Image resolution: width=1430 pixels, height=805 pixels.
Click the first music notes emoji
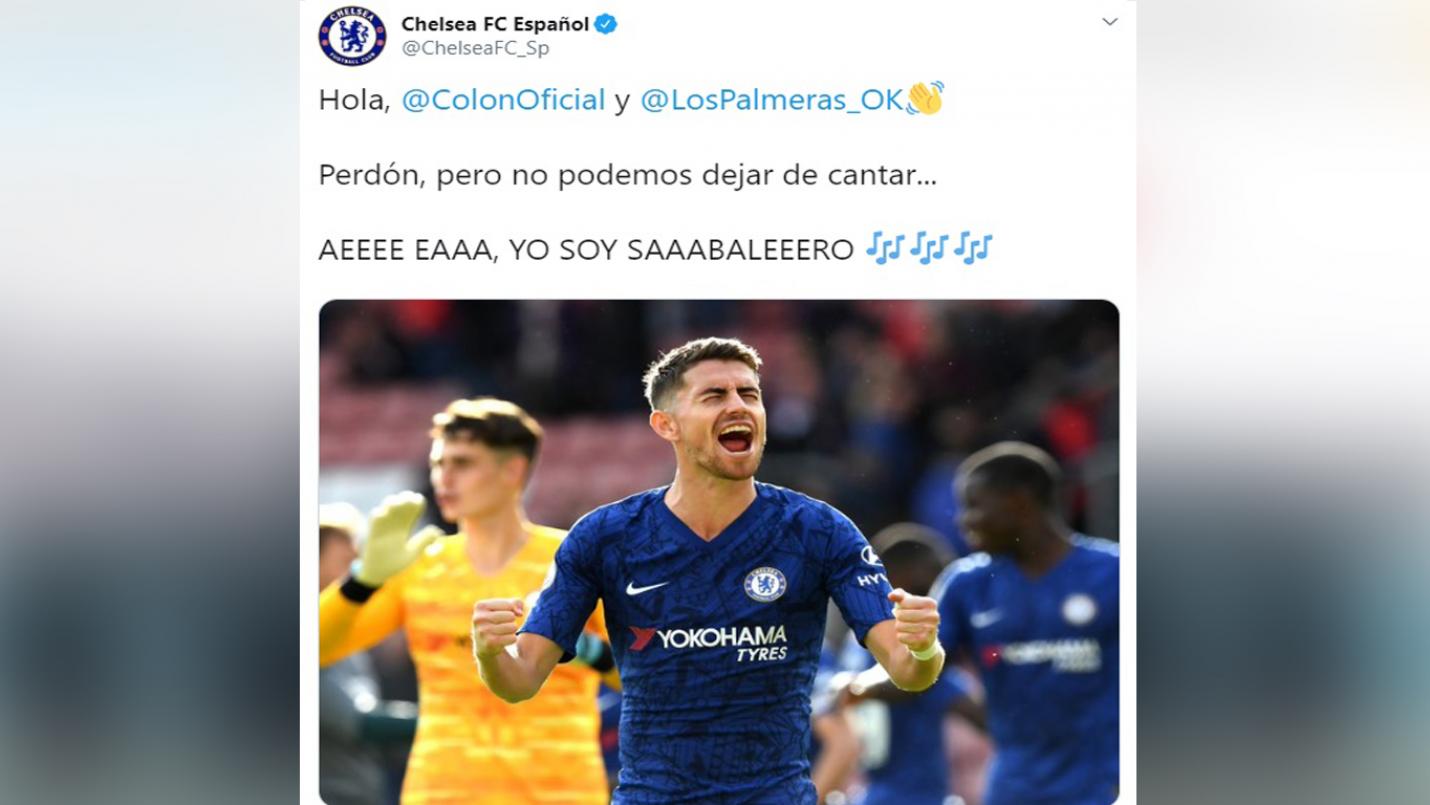tap(884, 248)
